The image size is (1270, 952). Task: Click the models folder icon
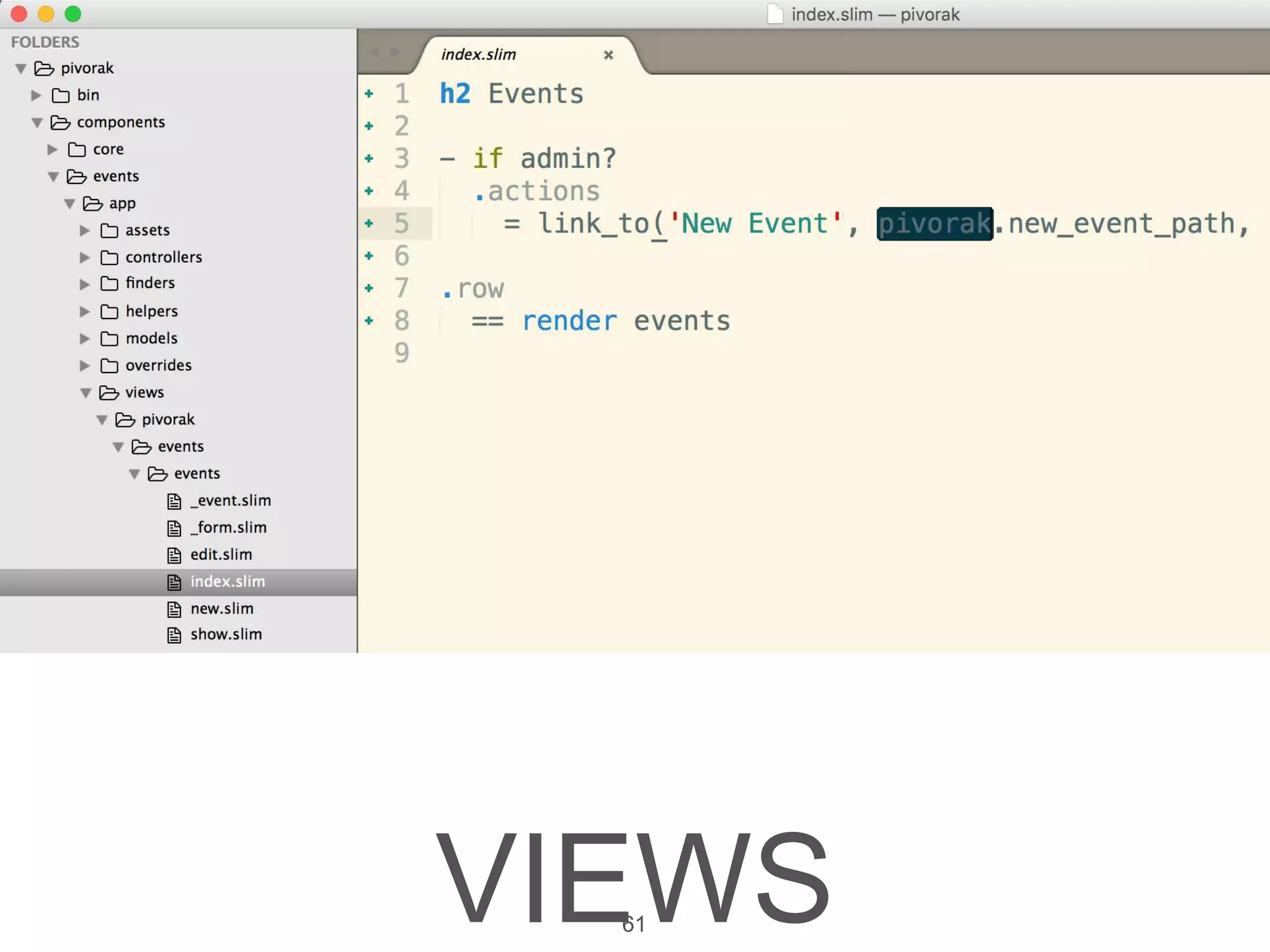109,338
